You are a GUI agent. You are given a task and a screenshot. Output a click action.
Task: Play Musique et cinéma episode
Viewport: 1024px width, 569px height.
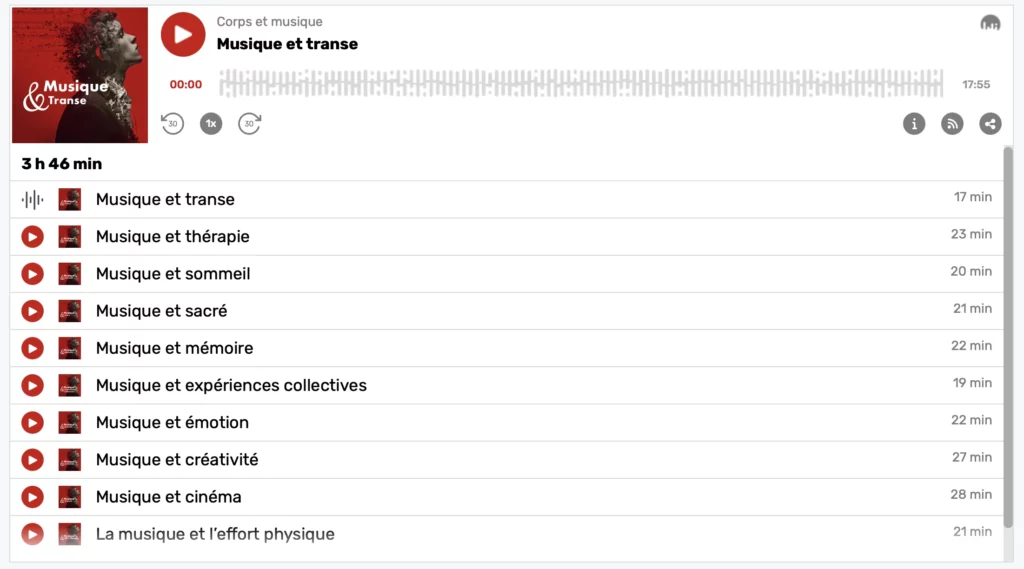[x=33, y=497]
